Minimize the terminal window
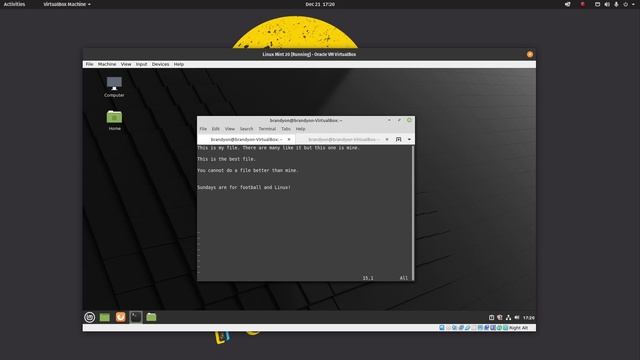Screen dimensions: 640x360 [x=389, y=120]
